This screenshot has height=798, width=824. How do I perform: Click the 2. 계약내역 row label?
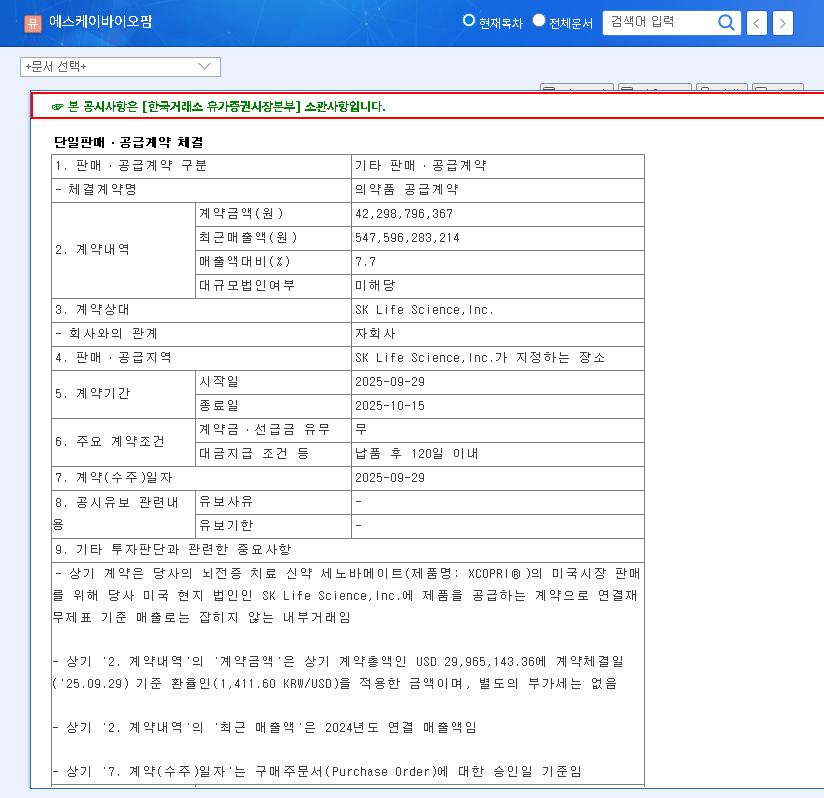click(92, 250)
